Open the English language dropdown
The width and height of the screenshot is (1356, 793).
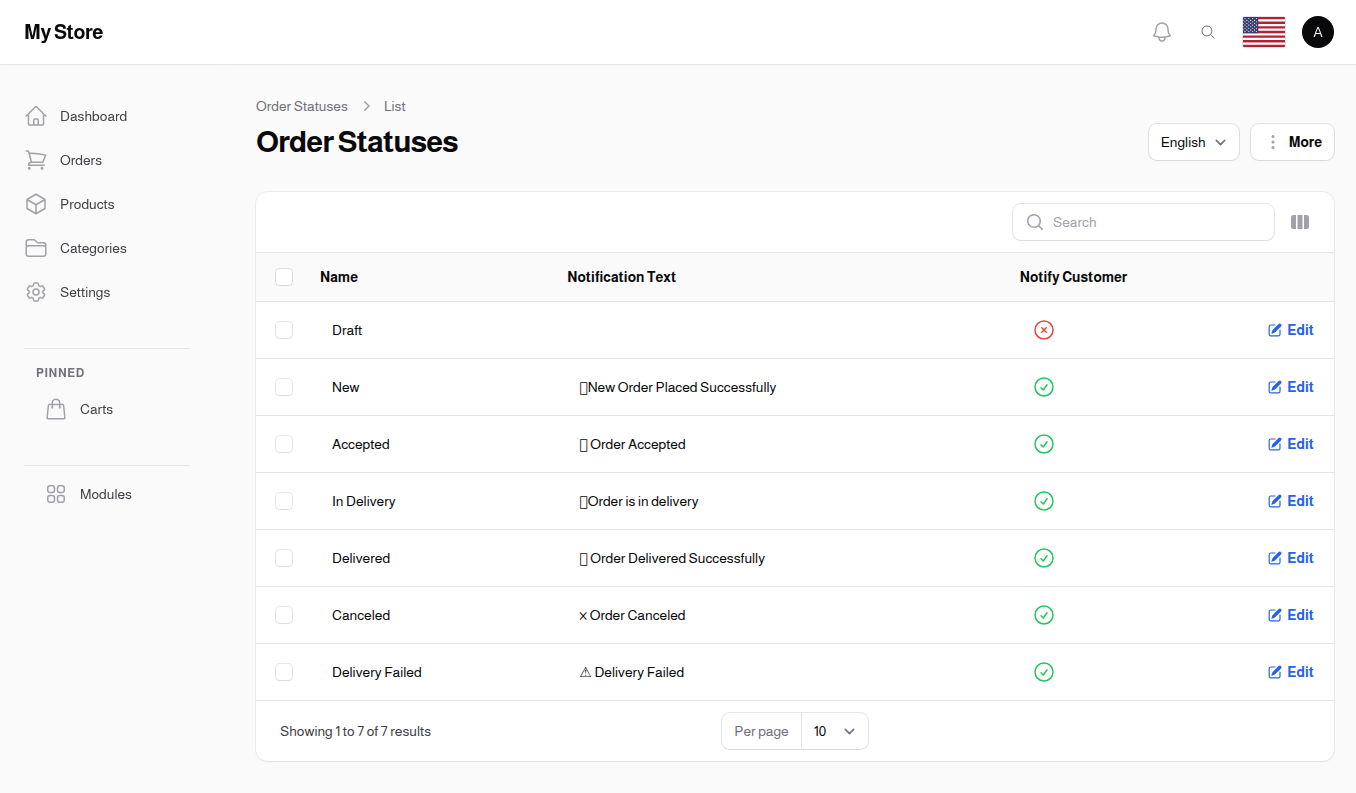coord(1193,141)
